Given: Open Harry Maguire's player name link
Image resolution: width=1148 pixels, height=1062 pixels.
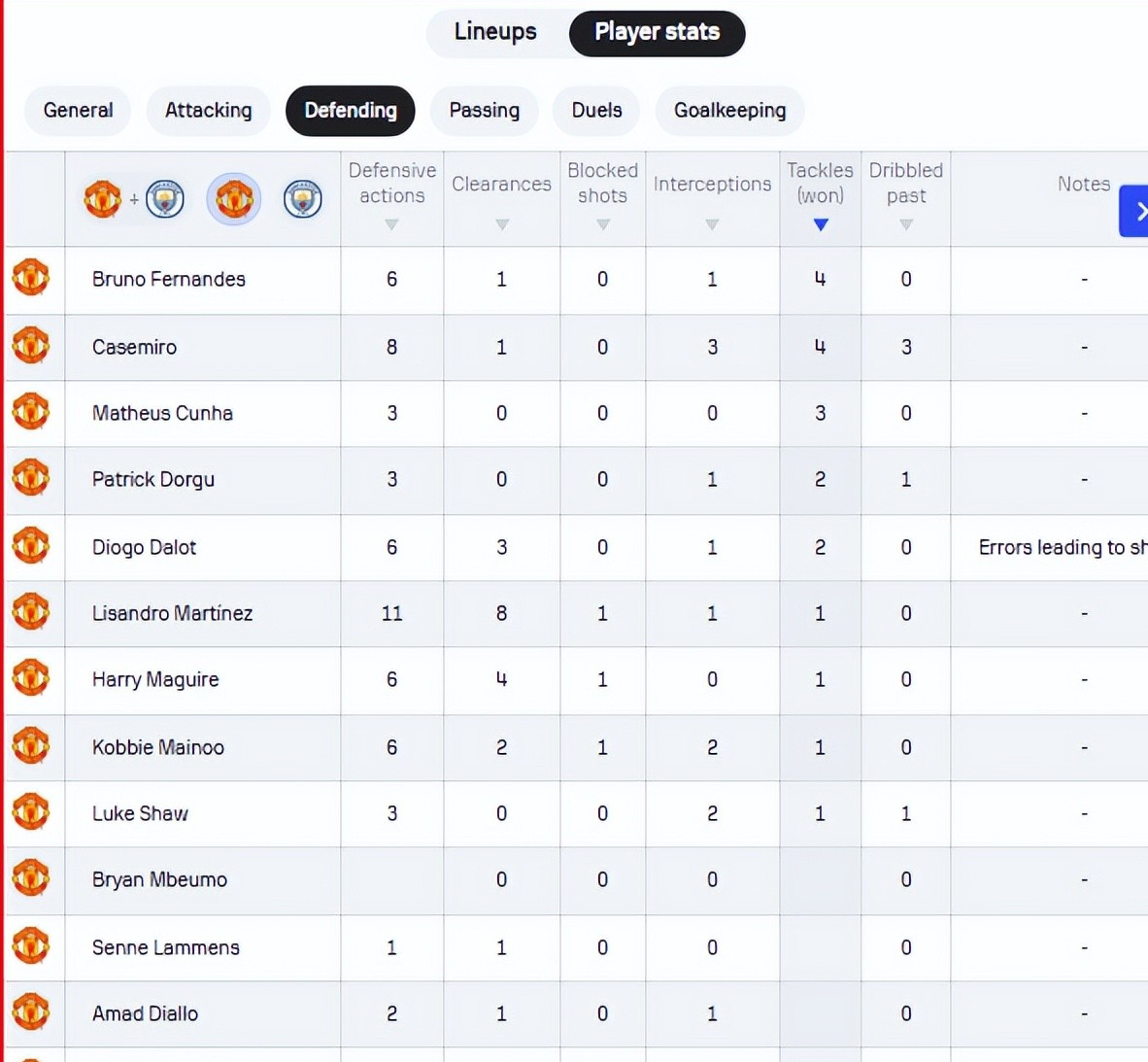Looking at the screenshot, I should point(155,679).
